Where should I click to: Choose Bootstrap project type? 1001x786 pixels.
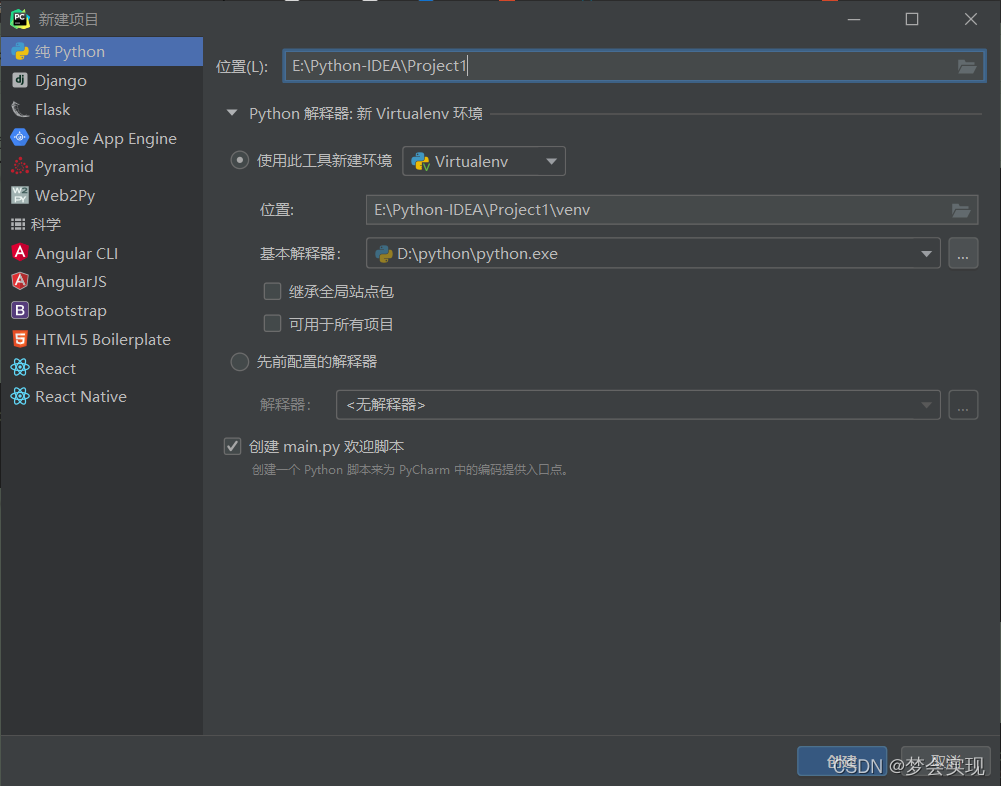pyautogui.click(x=102, y=310)
